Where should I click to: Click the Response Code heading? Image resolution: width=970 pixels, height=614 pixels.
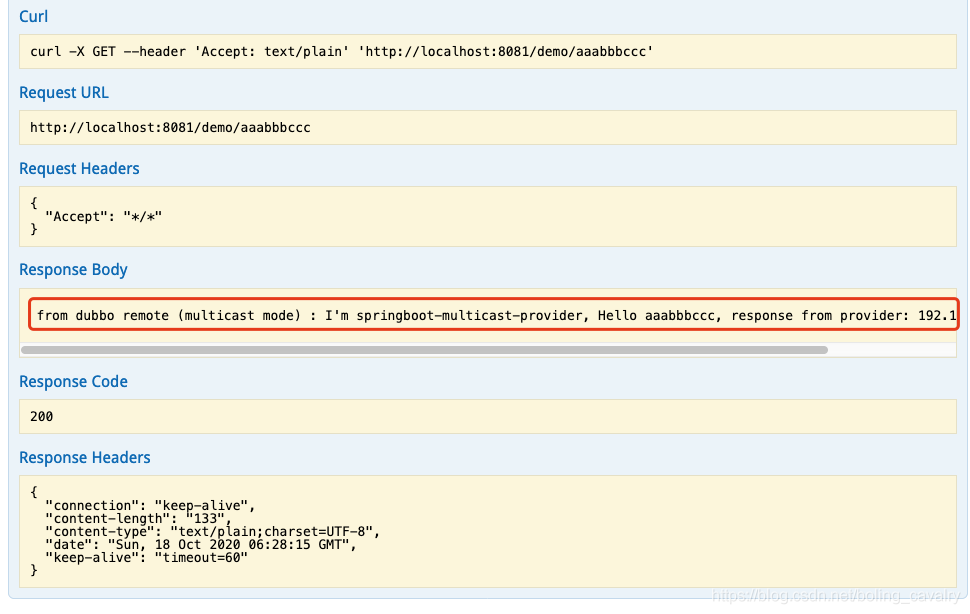click(73, 382)
